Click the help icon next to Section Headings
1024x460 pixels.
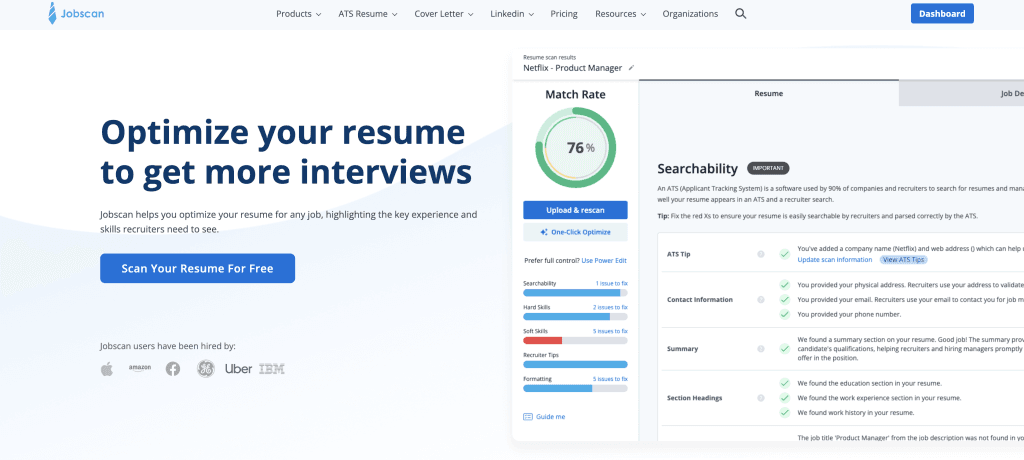pos(761,398)
